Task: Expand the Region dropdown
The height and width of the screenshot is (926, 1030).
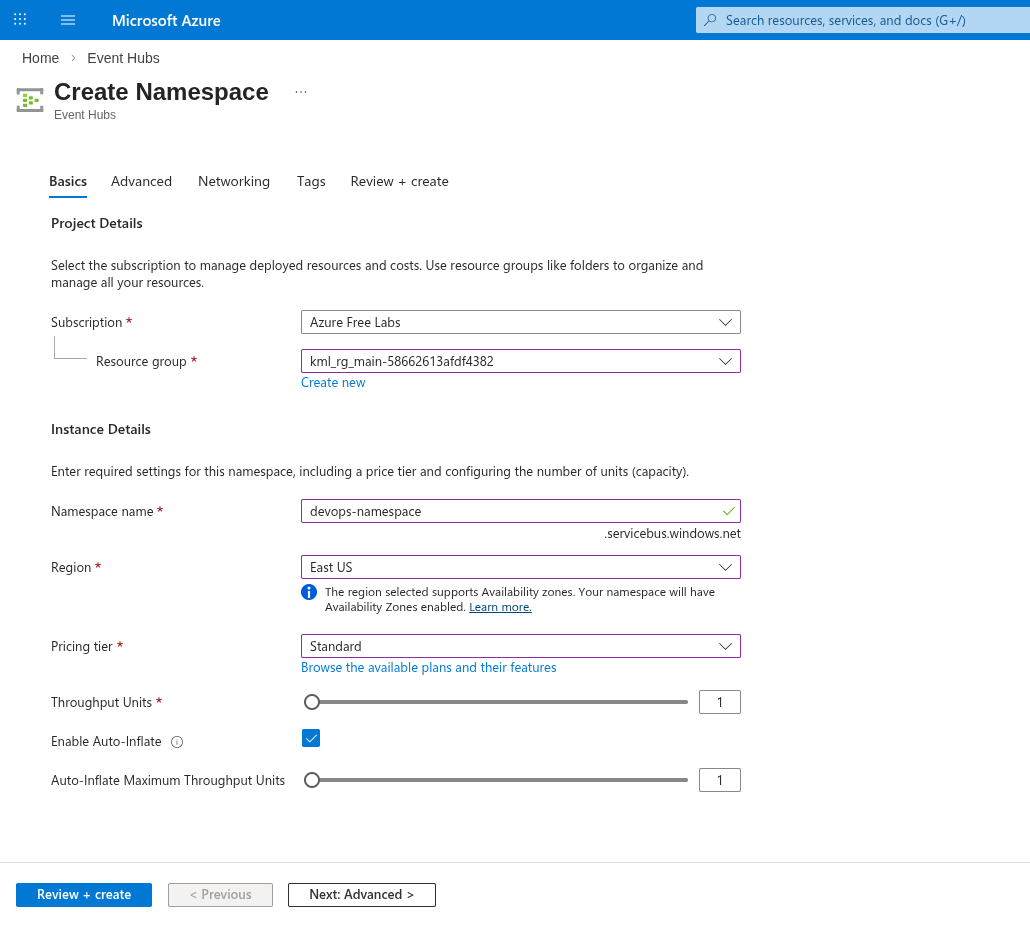Action: click(x=520, y=567)
